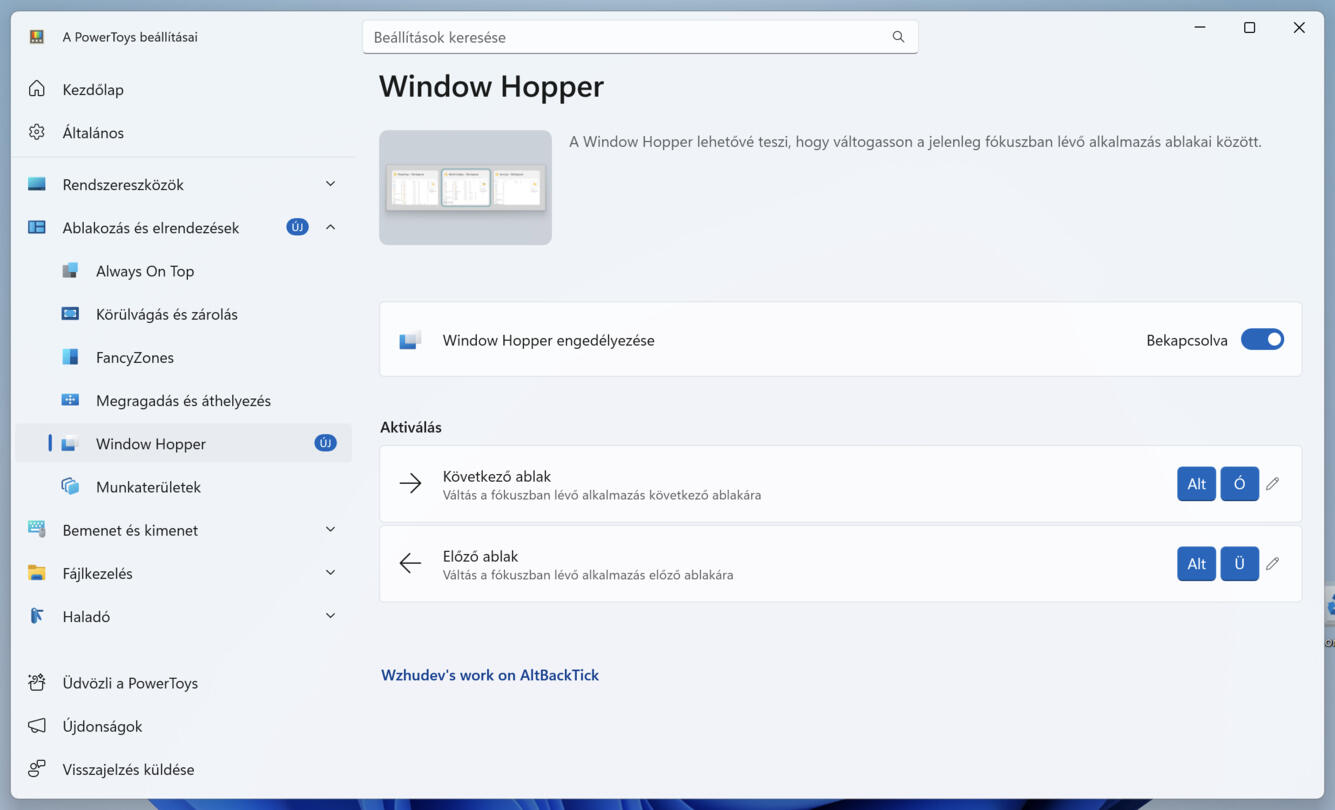
Task: Expand the Haladó chevron
Action: point(330,616)
